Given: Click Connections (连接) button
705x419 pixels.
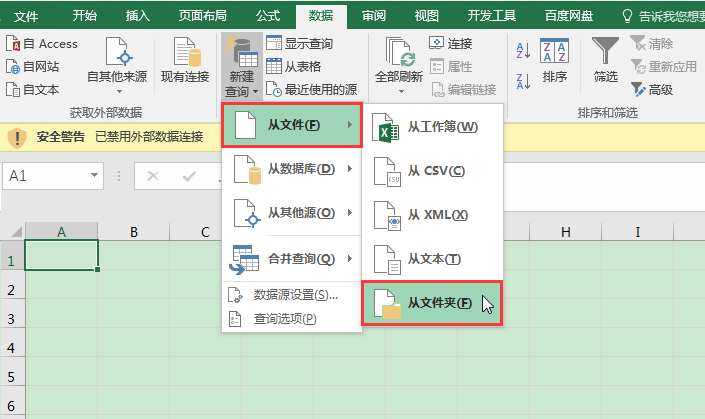Looking at the screenshot, I should 451,44.
